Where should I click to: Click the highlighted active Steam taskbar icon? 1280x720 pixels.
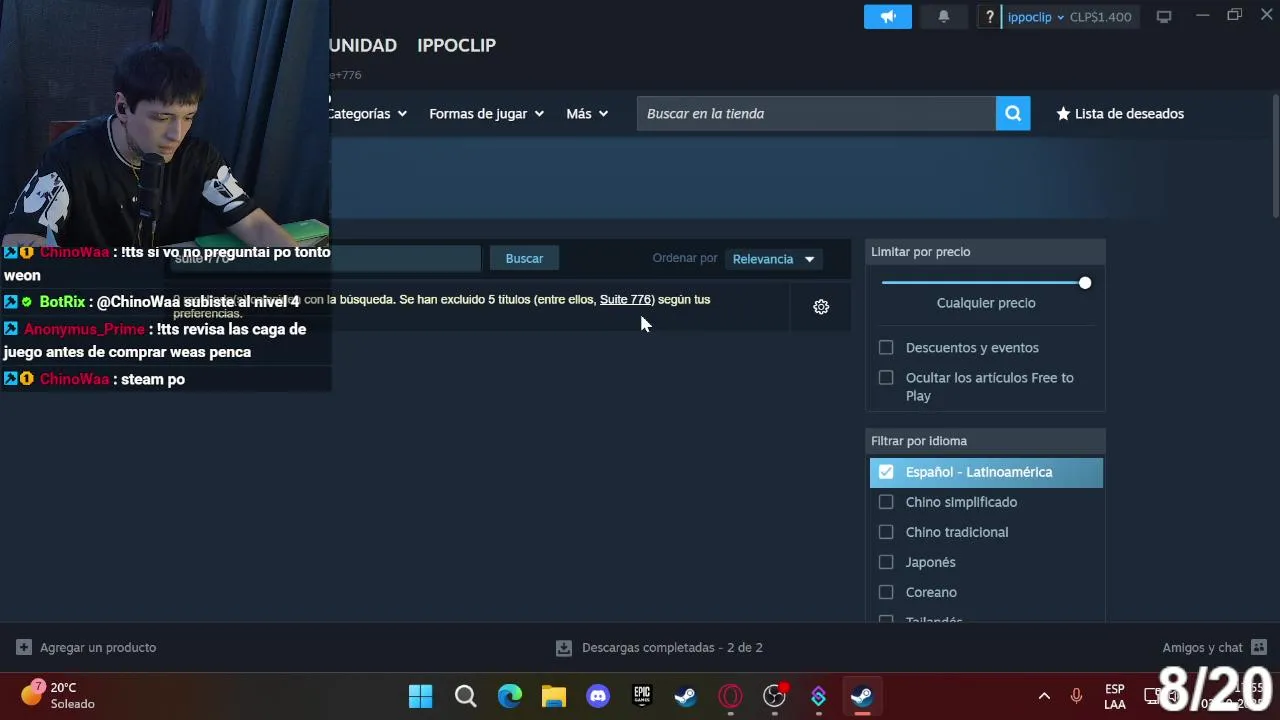pos(862,696)
